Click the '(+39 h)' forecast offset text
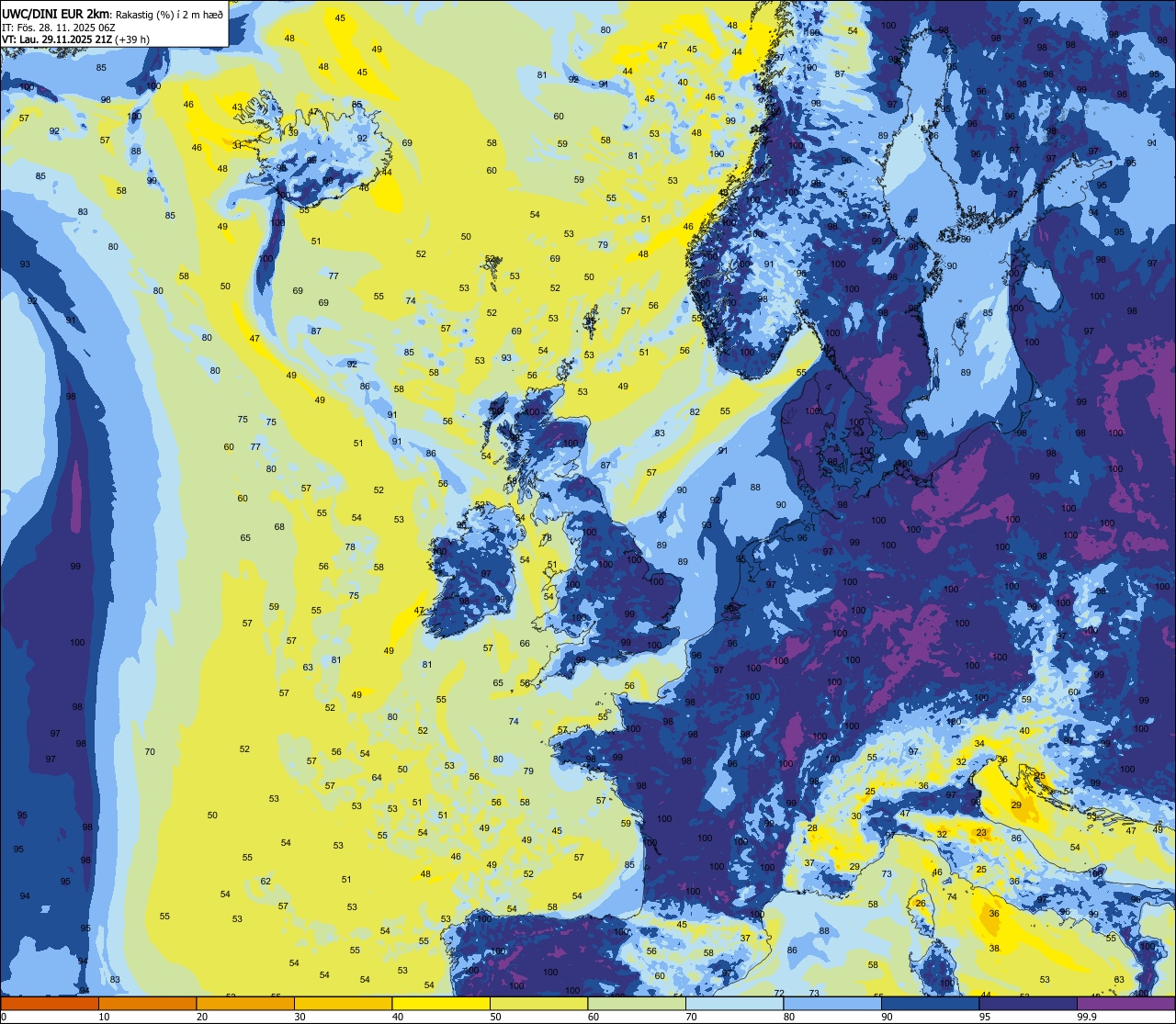This screenshot has height=1024, width=1176. pyautogui.click(x=132, y=39)
